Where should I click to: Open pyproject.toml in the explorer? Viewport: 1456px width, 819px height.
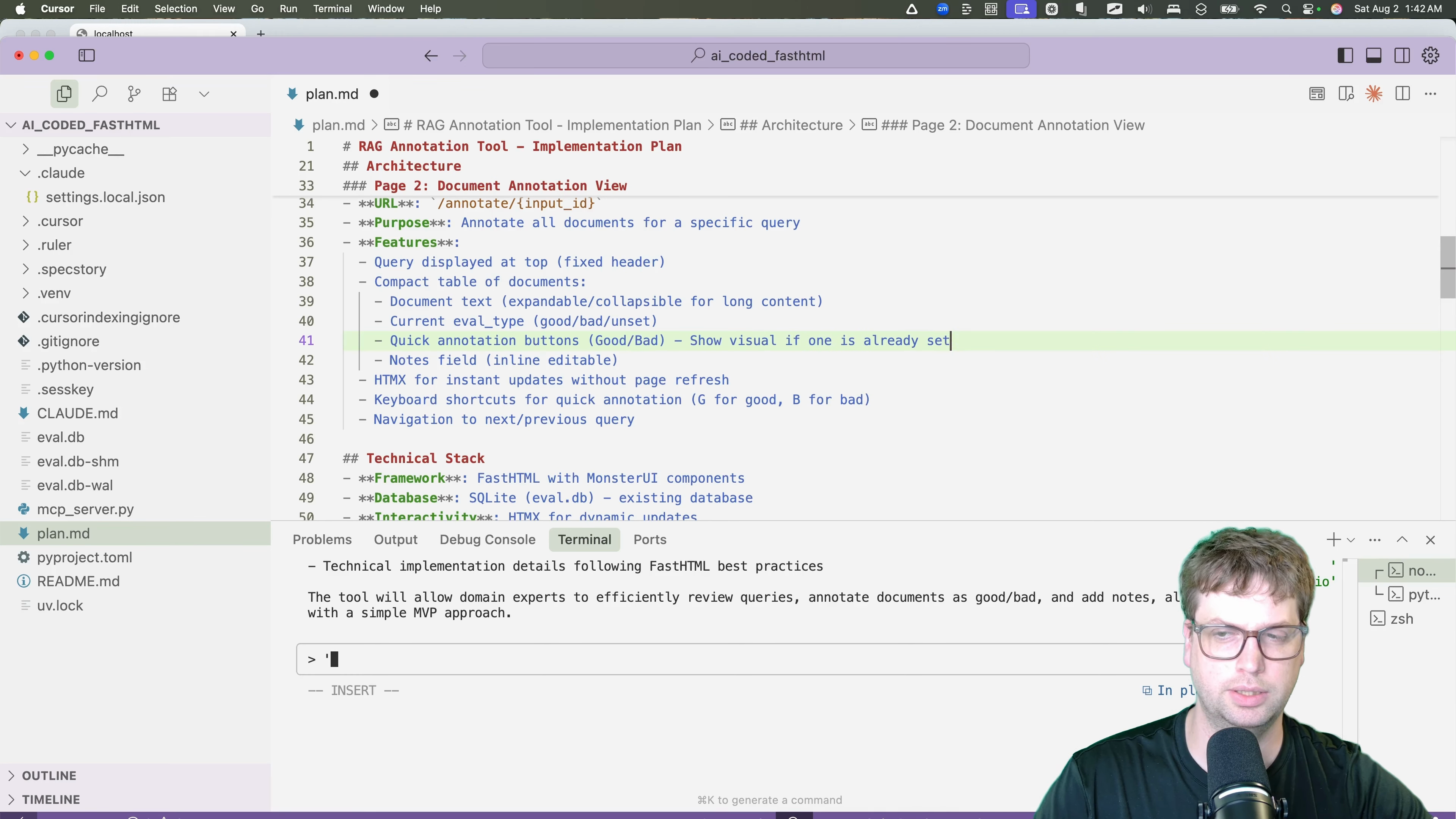[x=84, y=557]
